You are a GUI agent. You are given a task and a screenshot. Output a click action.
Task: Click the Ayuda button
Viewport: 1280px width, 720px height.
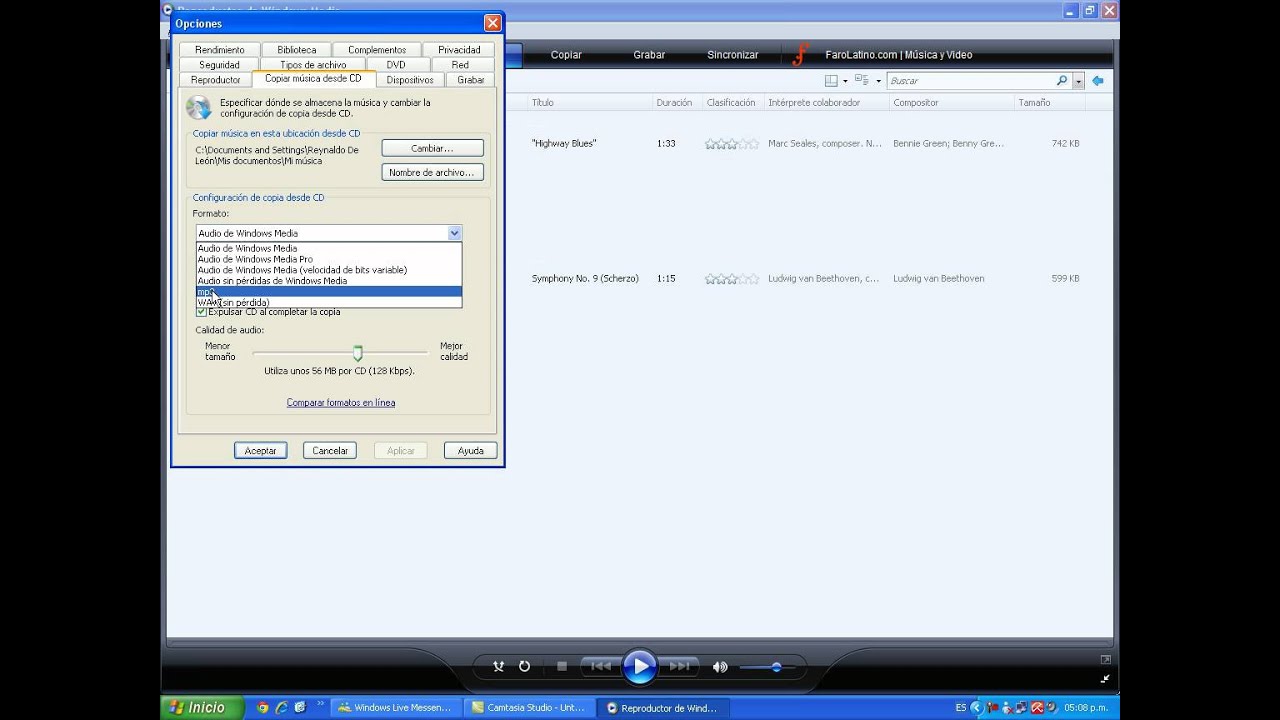[471, 451]
